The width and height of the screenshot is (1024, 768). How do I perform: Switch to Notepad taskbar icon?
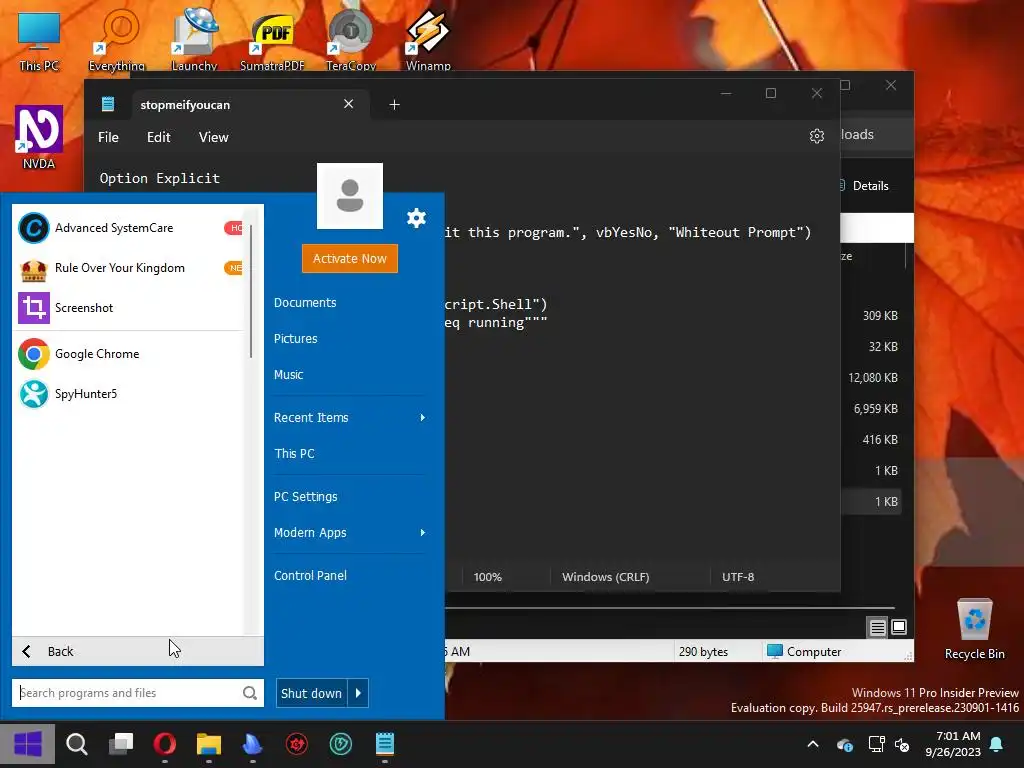385,744
